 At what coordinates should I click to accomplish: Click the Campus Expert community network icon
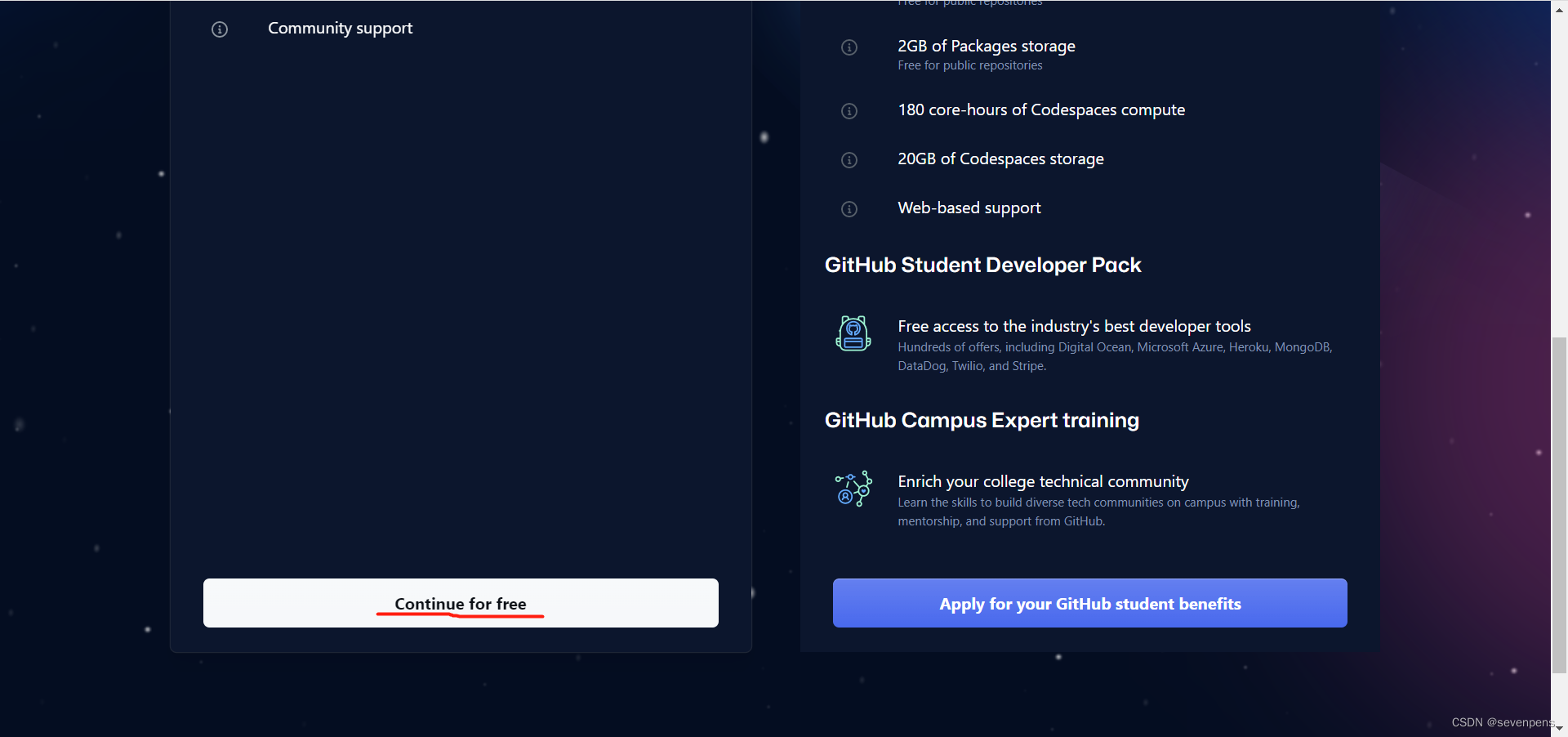(853, 489)
